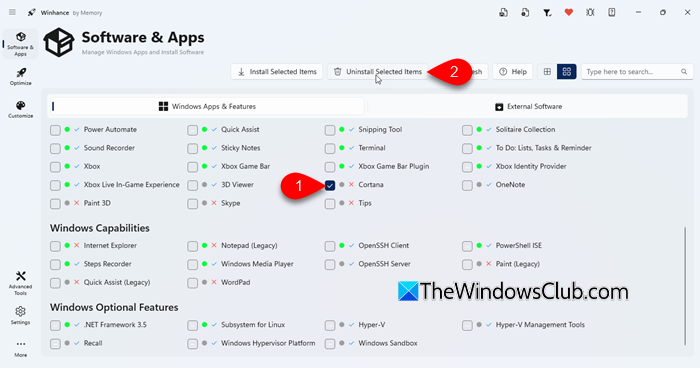Tick the Windows Media Player checkbox
Screen dimensions: 700x369
(x=192, y=265)
